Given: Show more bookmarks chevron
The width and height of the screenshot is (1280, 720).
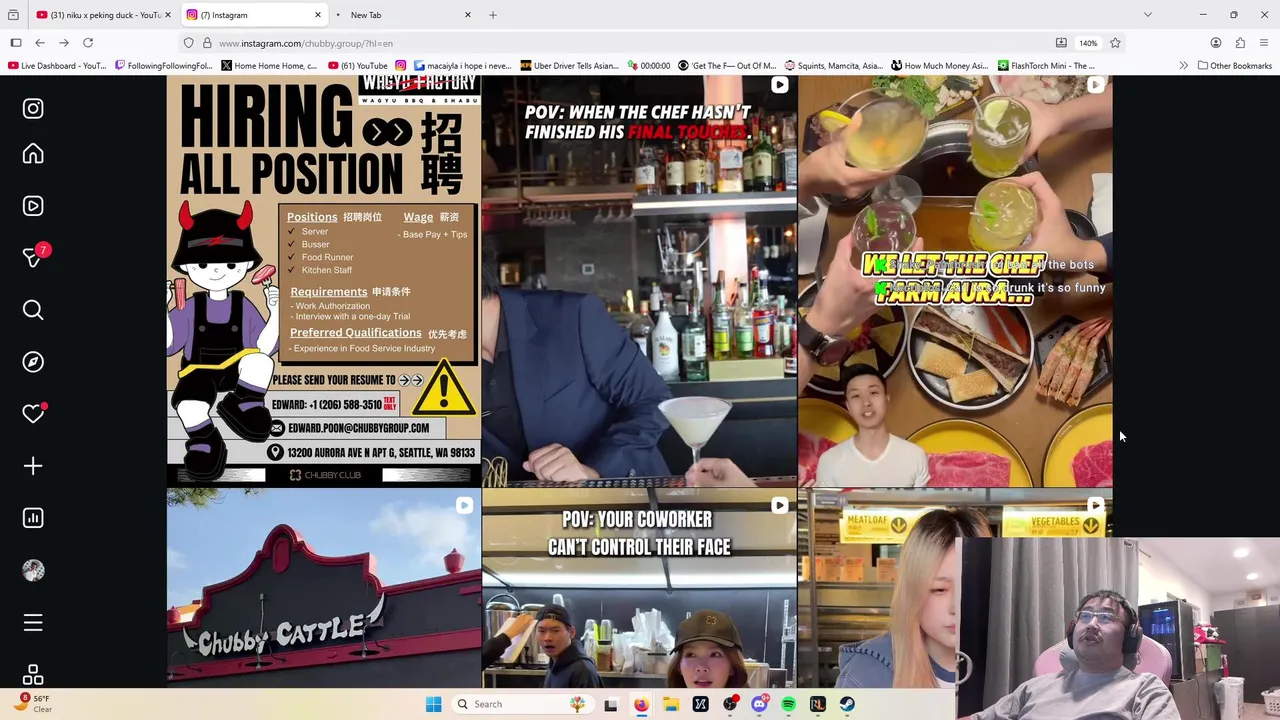Looking at the screenshot, I should [1183, 66].
